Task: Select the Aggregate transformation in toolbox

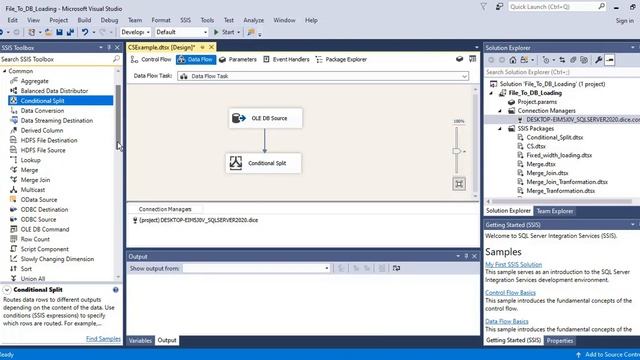Action: tap(34, 81)
